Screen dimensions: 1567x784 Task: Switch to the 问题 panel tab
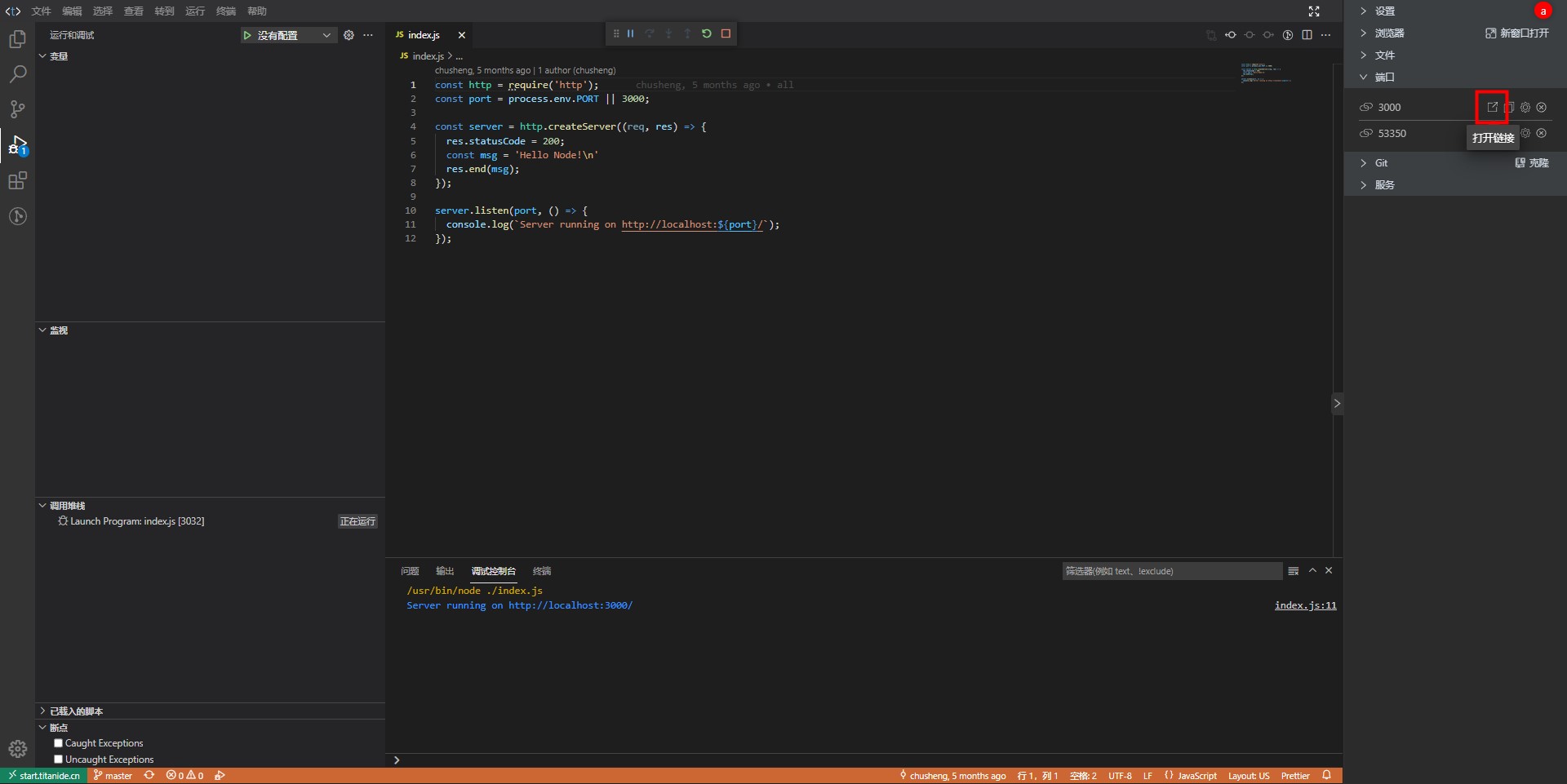point(410,571)
